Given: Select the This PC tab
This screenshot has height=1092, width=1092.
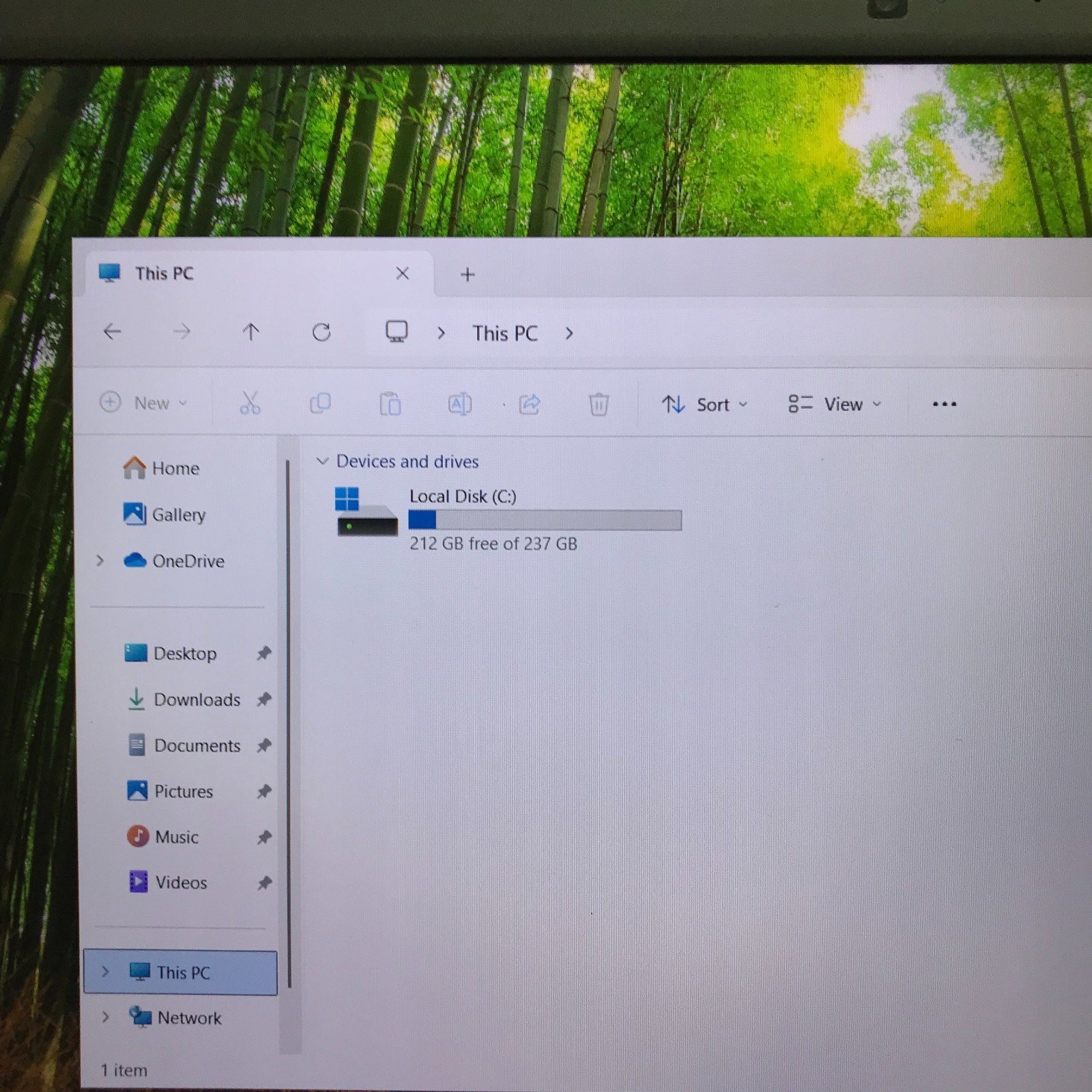Looking at the screenshot, I should tap(259, 274).
